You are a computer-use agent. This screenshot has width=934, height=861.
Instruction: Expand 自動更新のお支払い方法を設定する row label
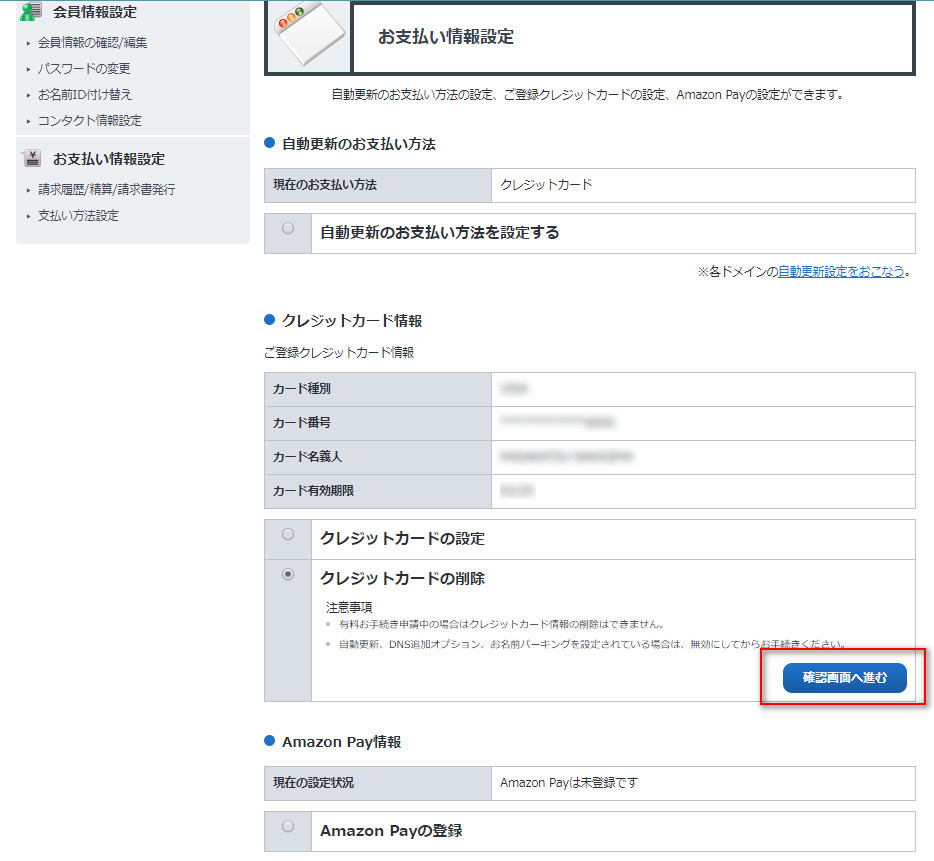[x=439, y=233]
